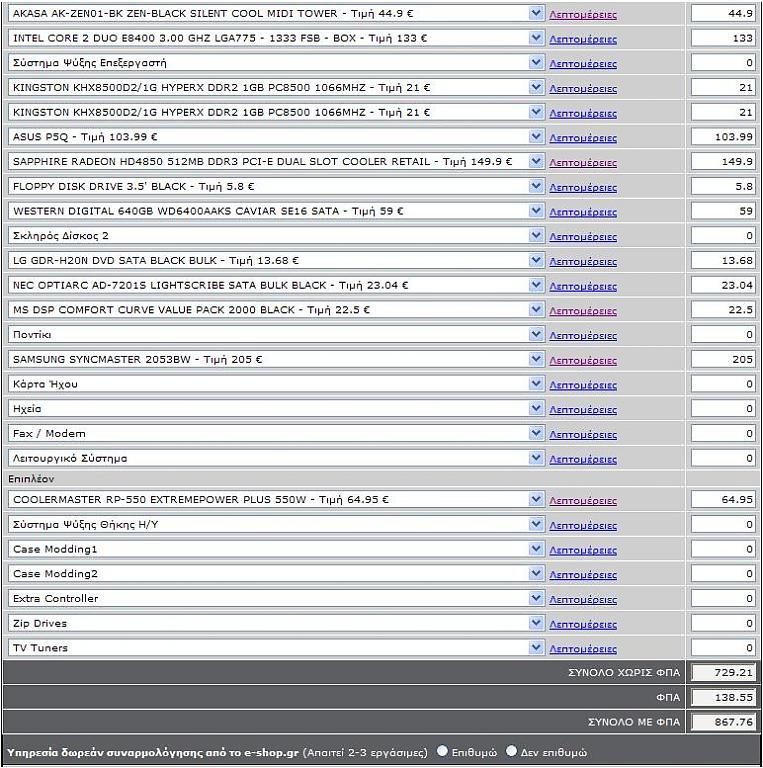Click the ΣΥΝΟΛΟ ΧΩΡΙΣ ΦΠΑ total field 729.21

coord(723,672)
